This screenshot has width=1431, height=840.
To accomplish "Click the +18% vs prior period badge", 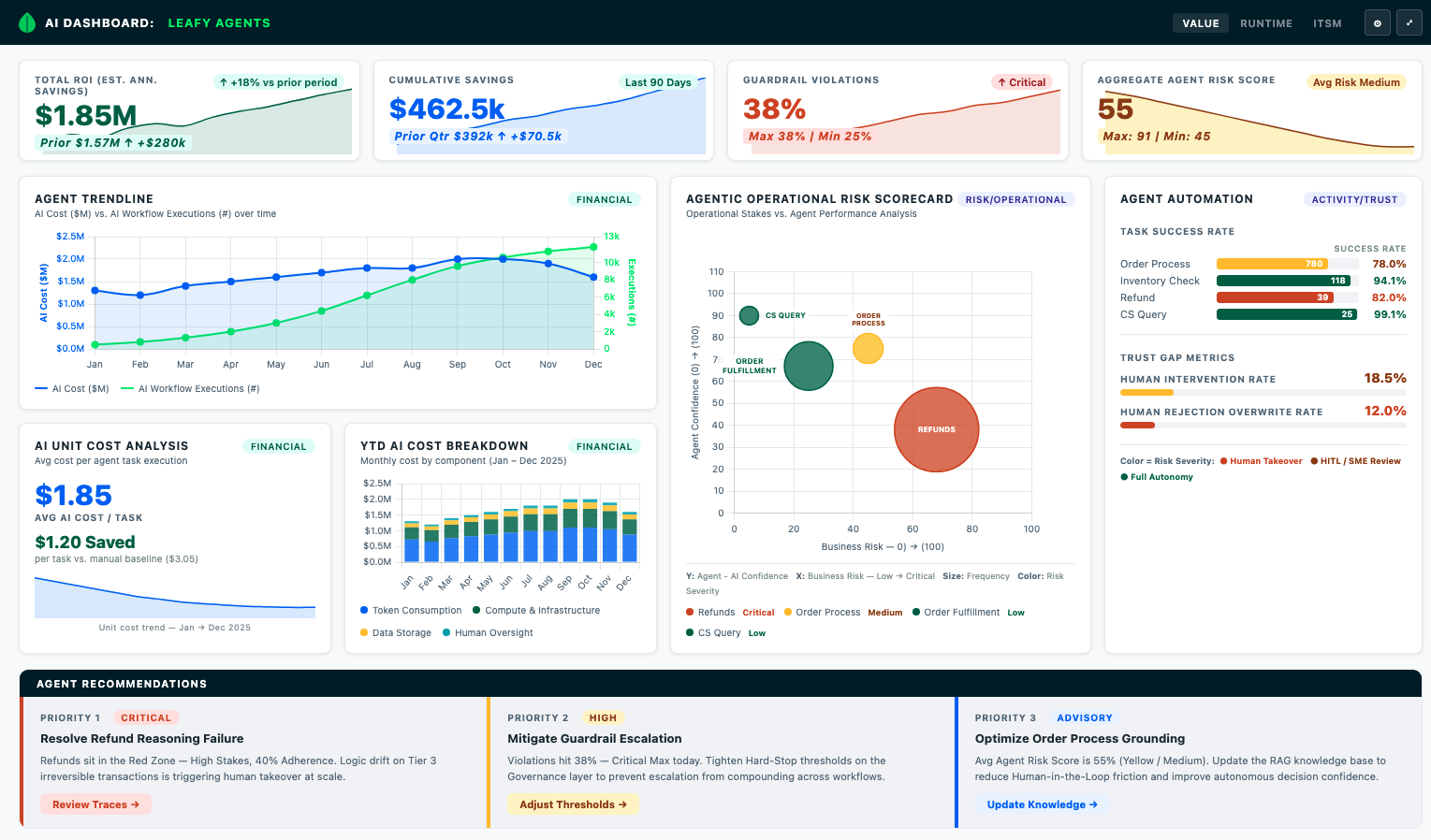I will (x=278, y=82).
